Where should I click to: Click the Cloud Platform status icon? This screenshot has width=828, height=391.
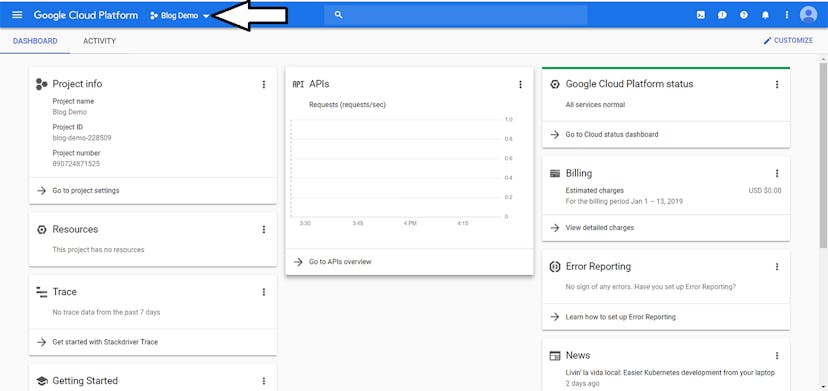tap(554, 85)
